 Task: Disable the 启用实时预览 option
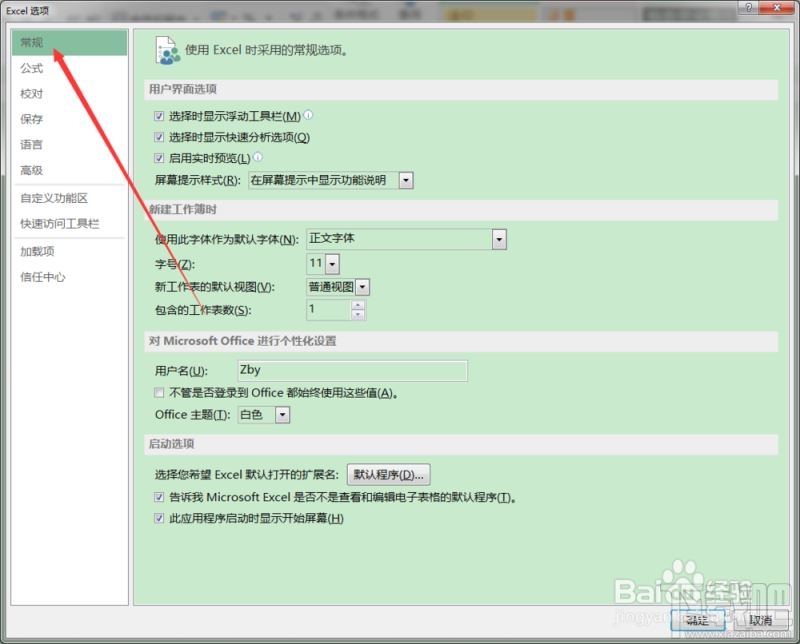[x=159, y=157]
